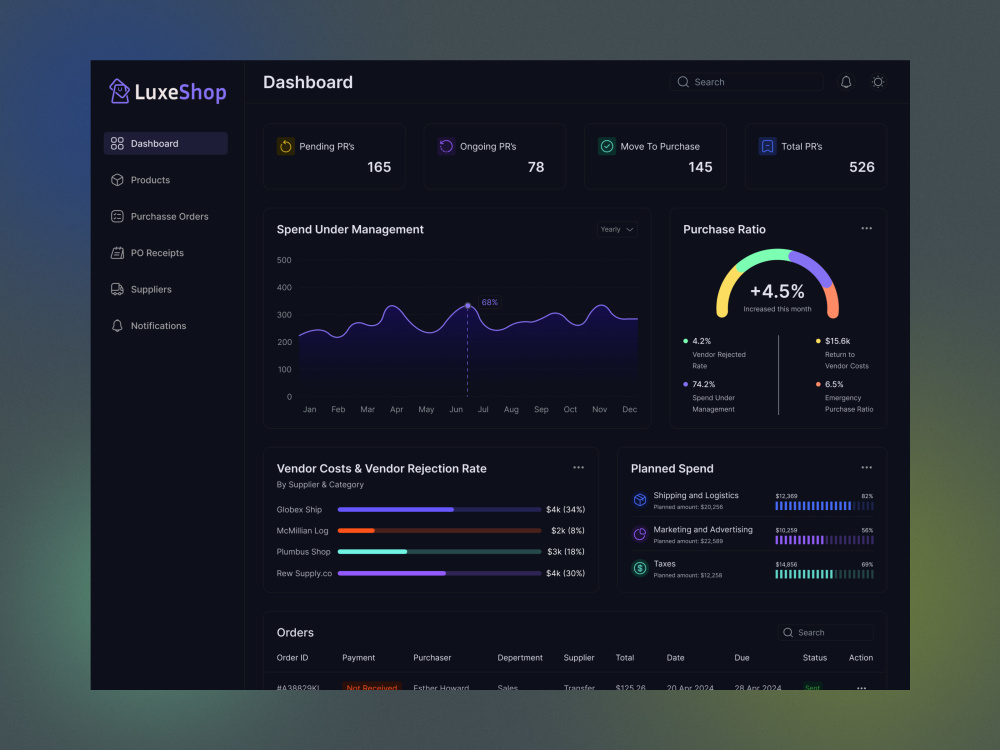Open the Pending PR's card value 165
The image size is (1000, 750).
pyautogui.click(x=379, y=167)
